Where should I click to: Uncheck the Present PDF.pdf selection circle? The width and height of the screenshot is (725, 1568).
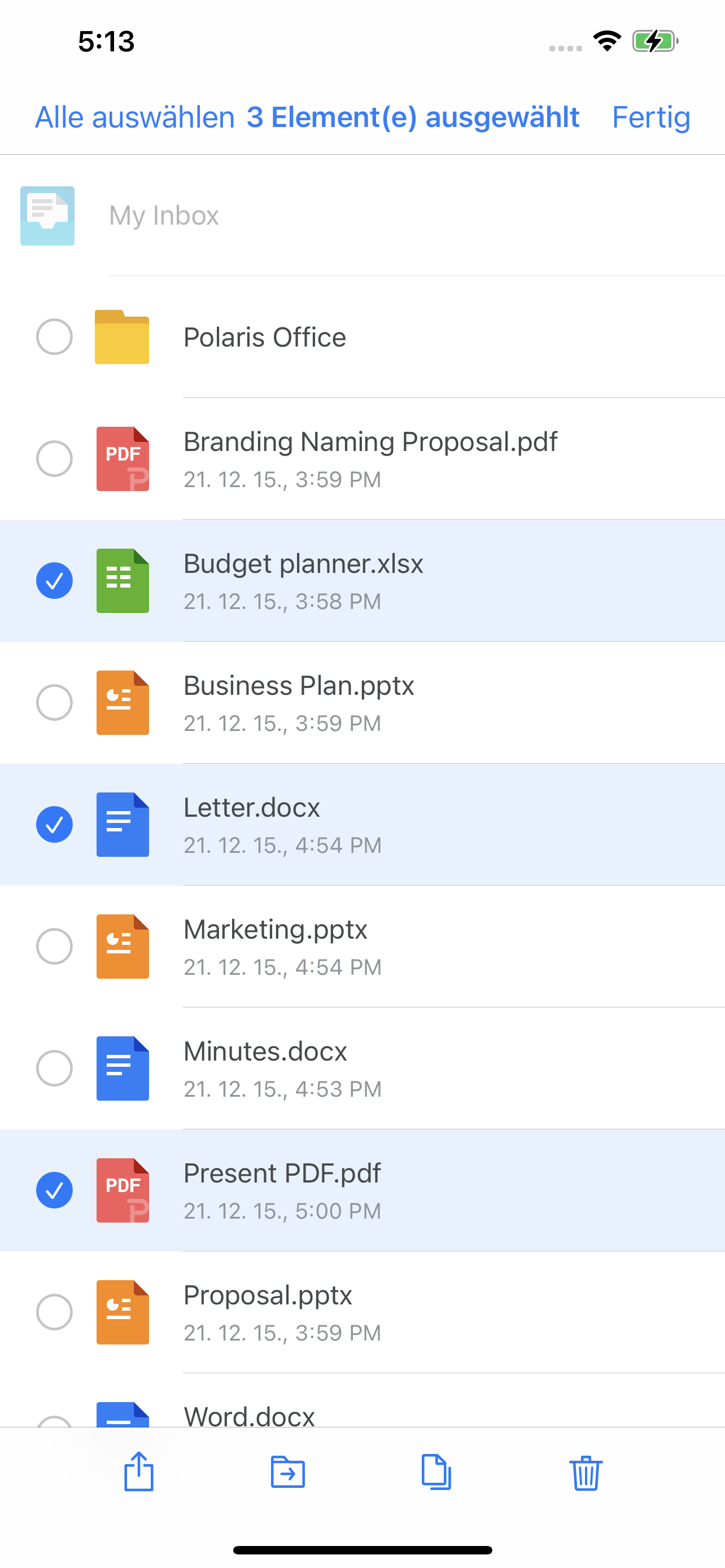click(54, 1190)
